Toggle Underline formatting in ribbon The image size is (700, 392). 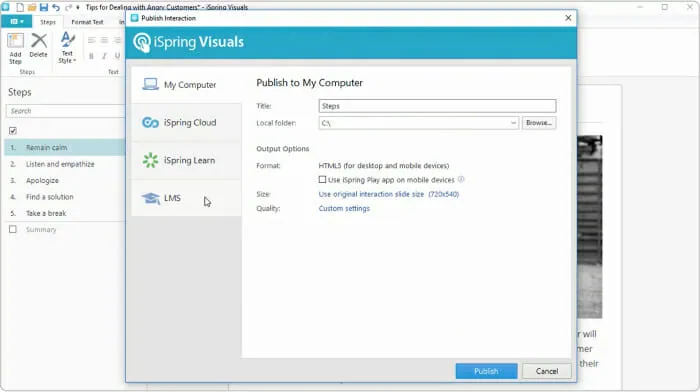click(117, 56)
